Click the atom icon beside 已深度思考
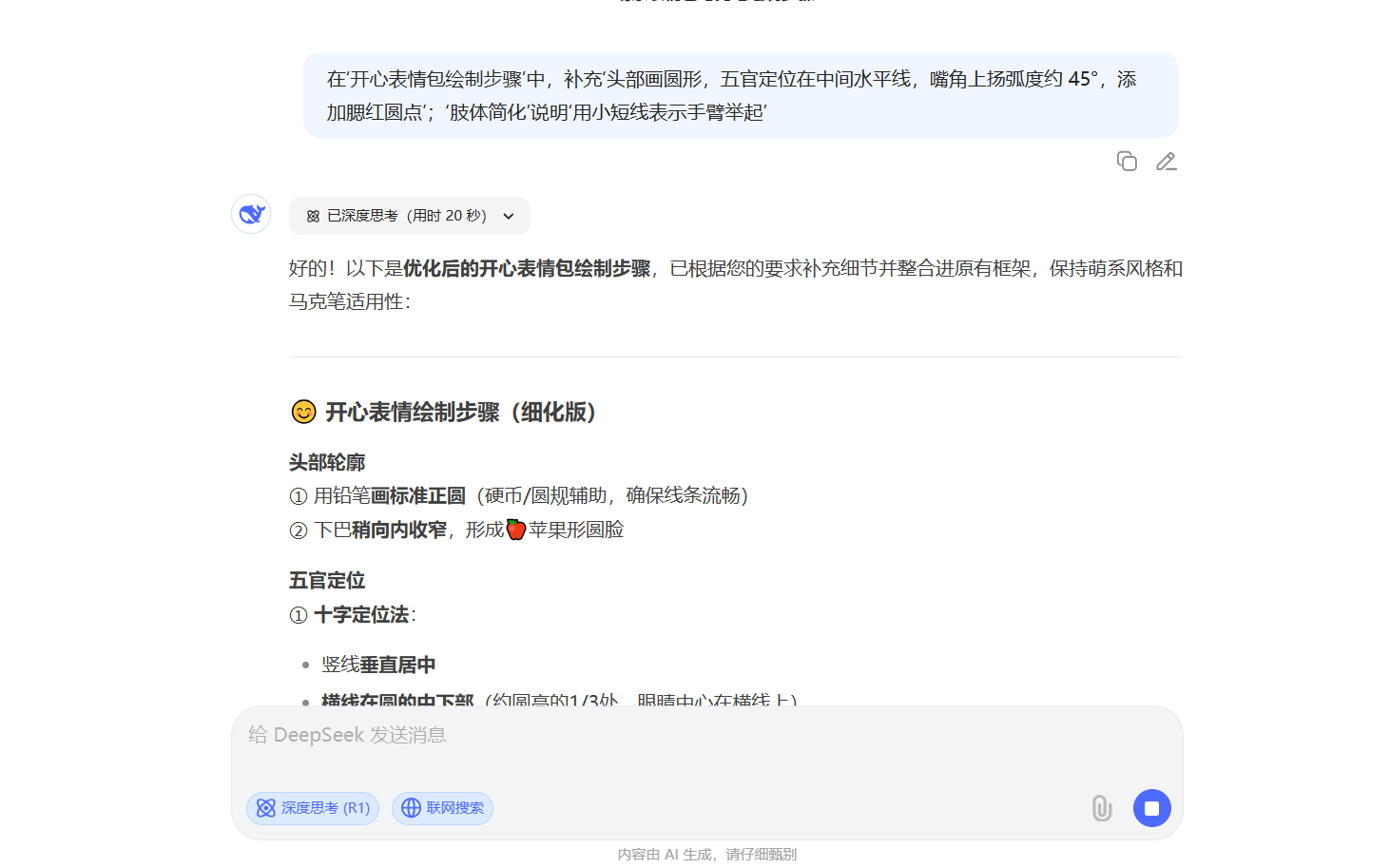The height and width of the screenshot is (868, 1390). coord(313,217)
